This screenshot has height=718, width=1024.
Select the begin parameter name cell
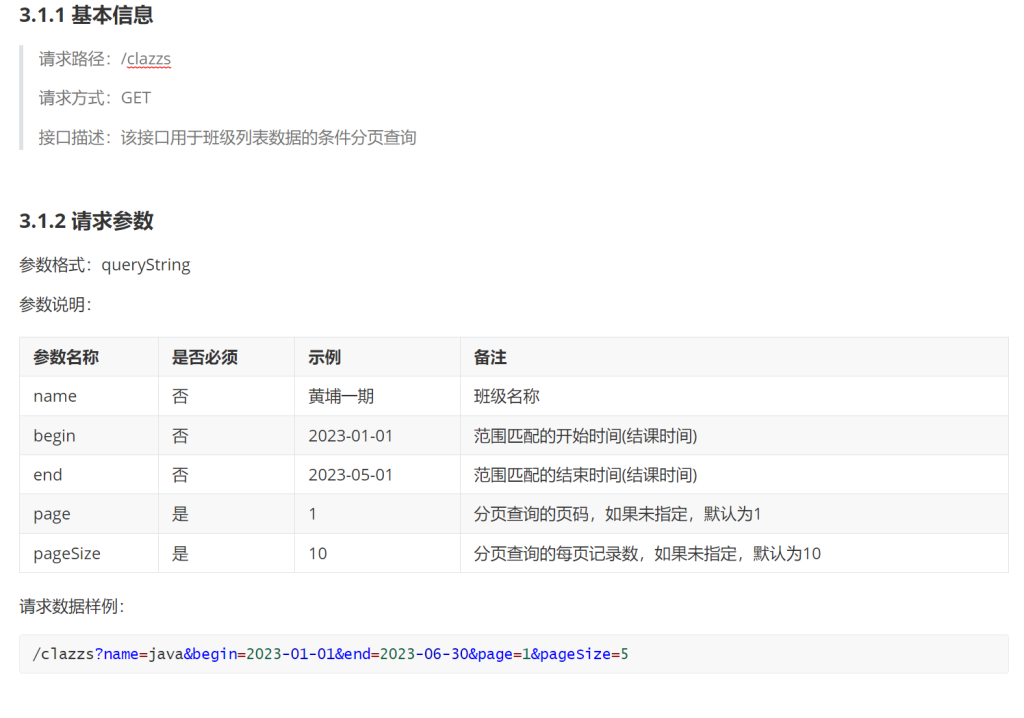coord(54,436)
